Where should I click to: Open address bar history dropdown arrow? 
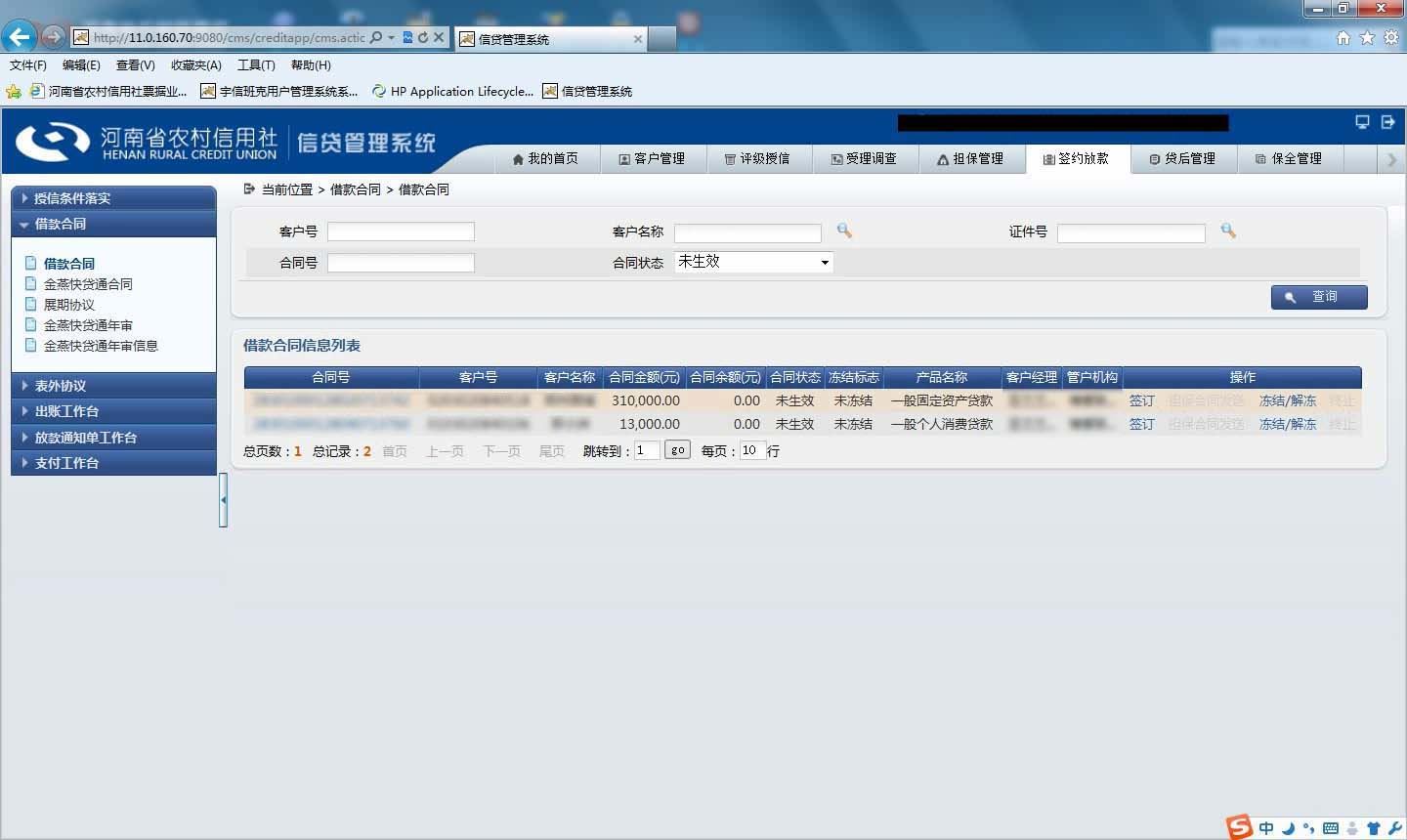[x=392, y=37]
